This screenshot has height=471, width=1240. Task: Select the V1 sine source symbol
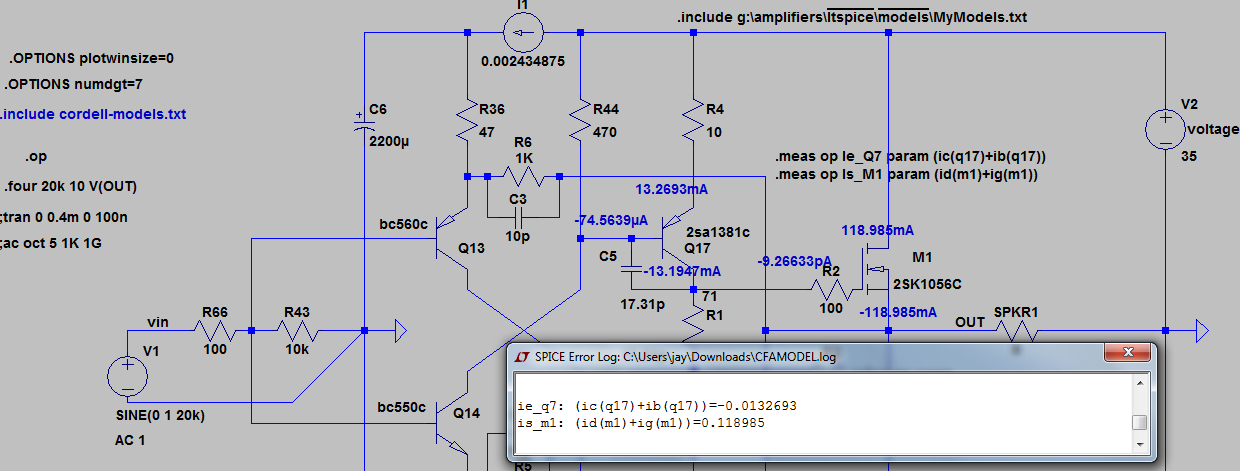pos(128,377)
